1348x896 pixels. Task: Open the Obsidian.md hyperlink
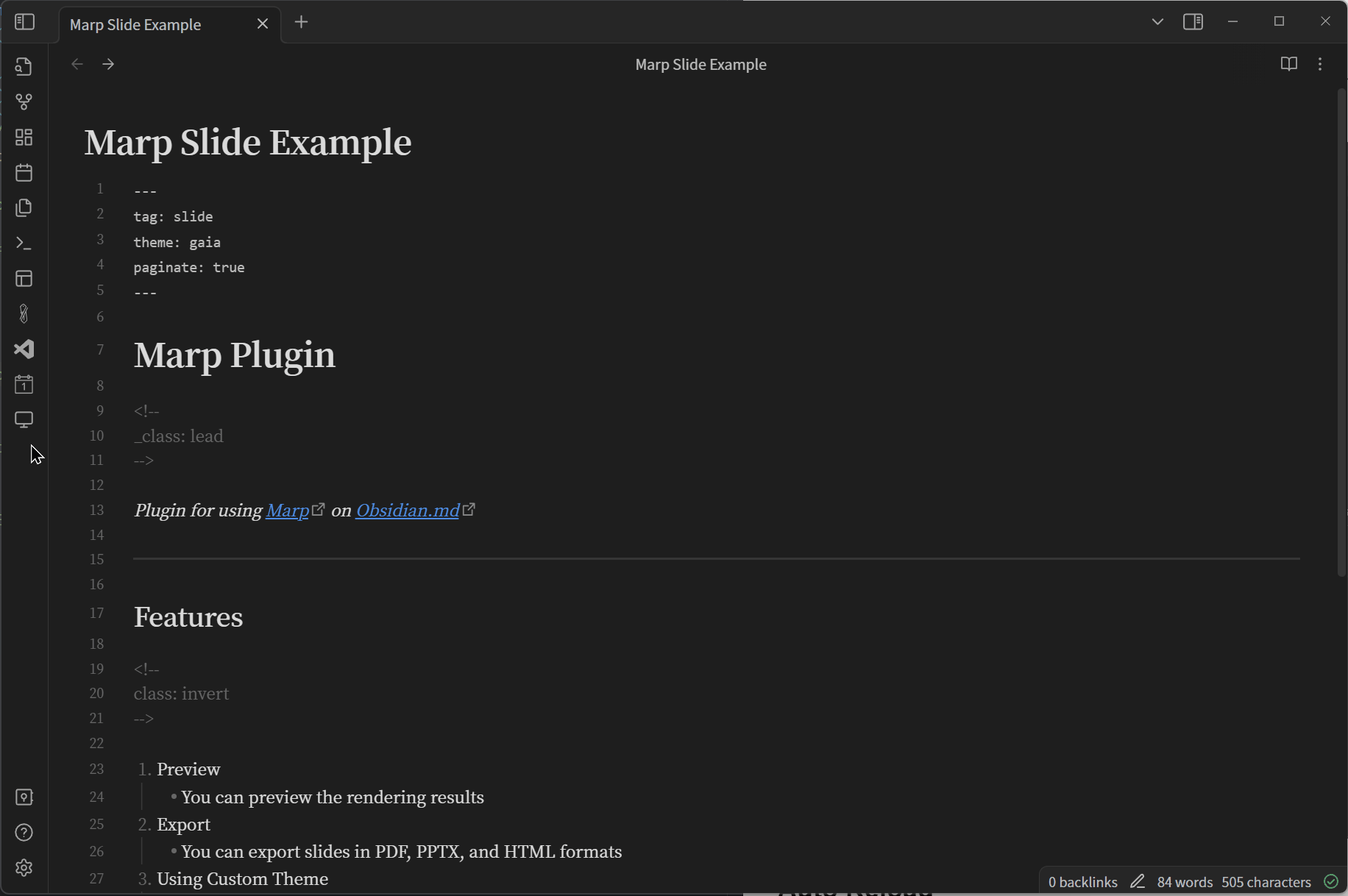(x=407, y=510)
